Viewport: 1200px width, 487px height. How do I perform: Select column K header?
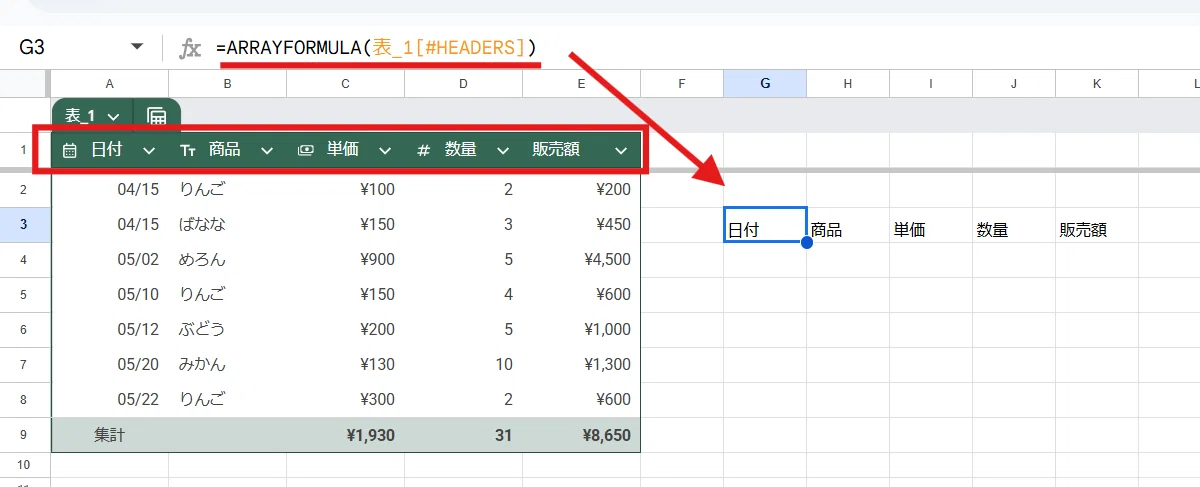(1097, 84)
